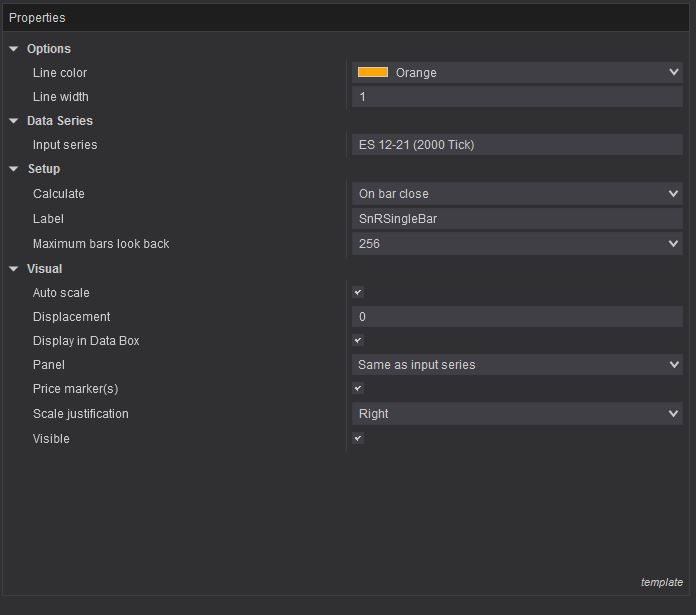The height and width of the screenshot is (615, 696).
Task: Disable the Price marker(s) checkbox
Action: [x=358, y=389]
